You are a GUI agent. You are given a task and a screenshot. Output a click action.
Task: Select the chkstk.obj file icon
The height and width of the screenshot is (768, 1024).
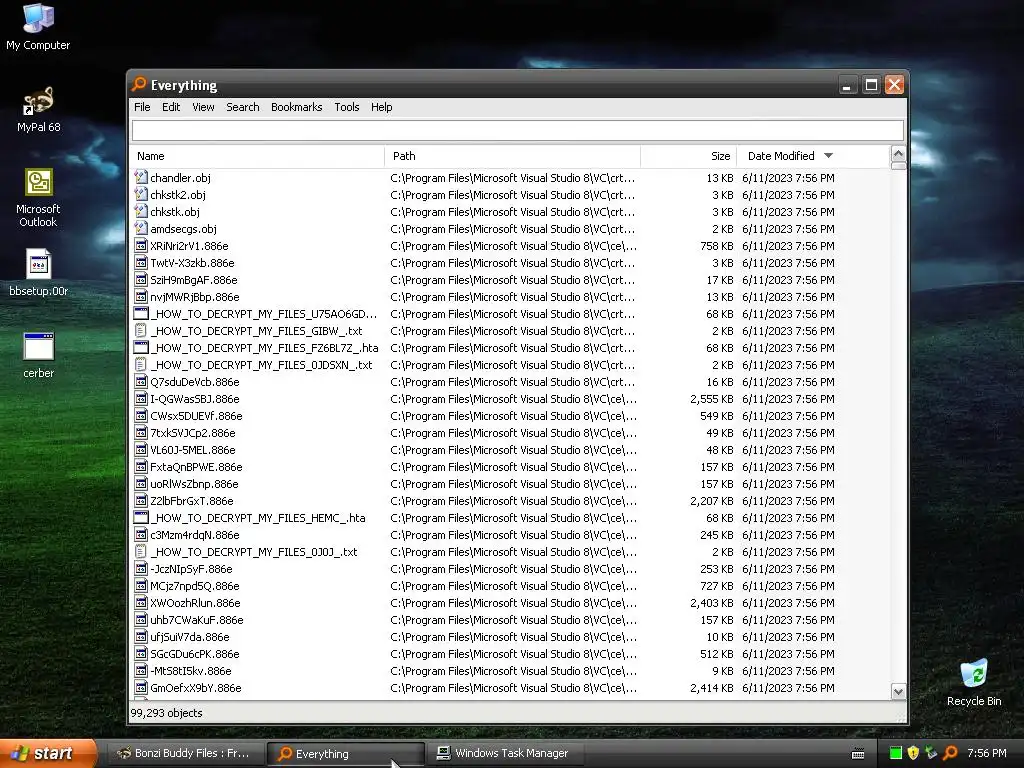(140, 212)
